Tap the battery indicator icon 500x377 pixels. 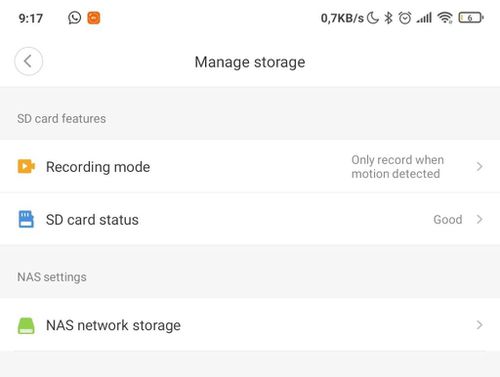pos(471,17)
